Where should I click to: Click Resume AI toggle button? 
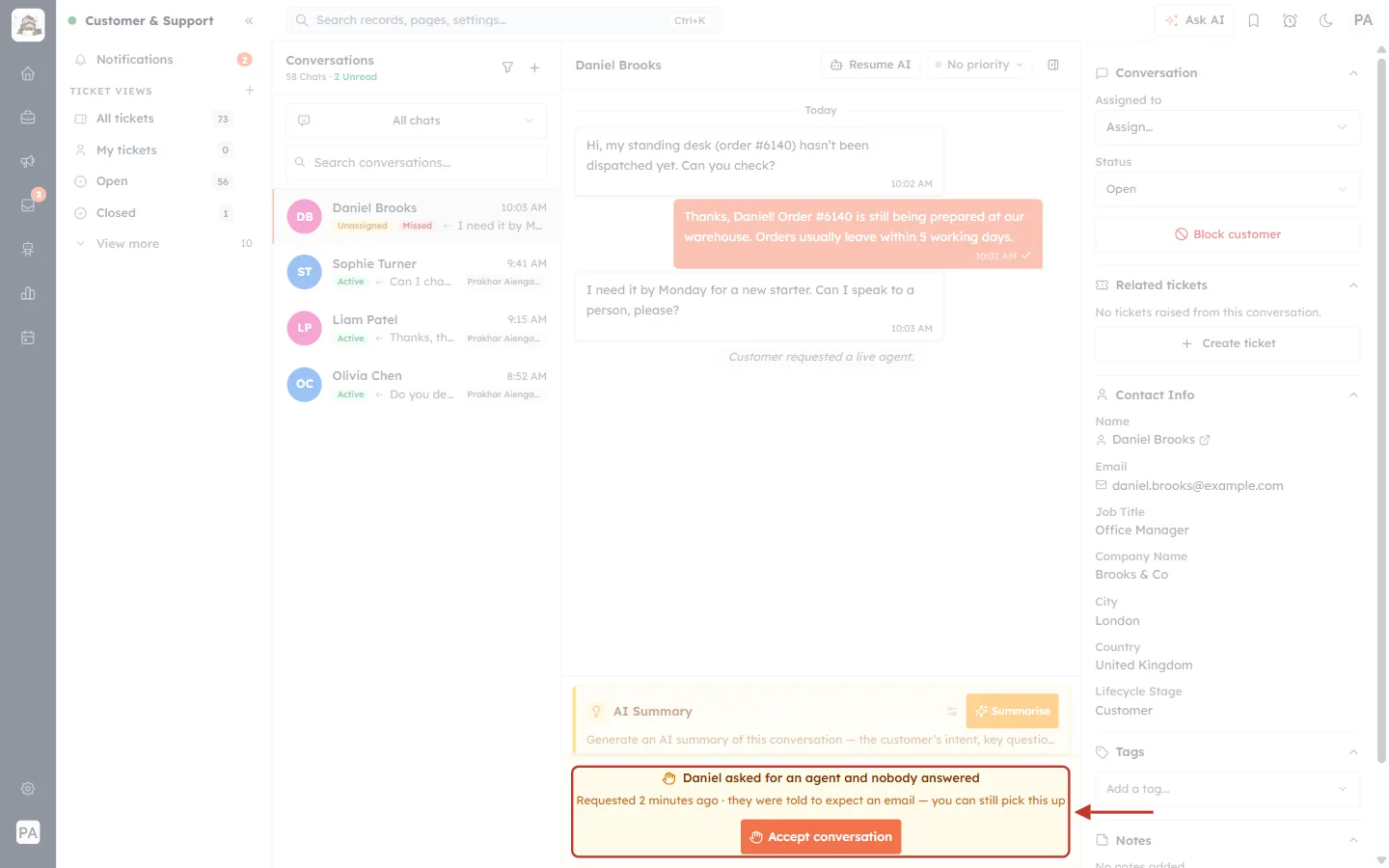(x=870, y=65)
